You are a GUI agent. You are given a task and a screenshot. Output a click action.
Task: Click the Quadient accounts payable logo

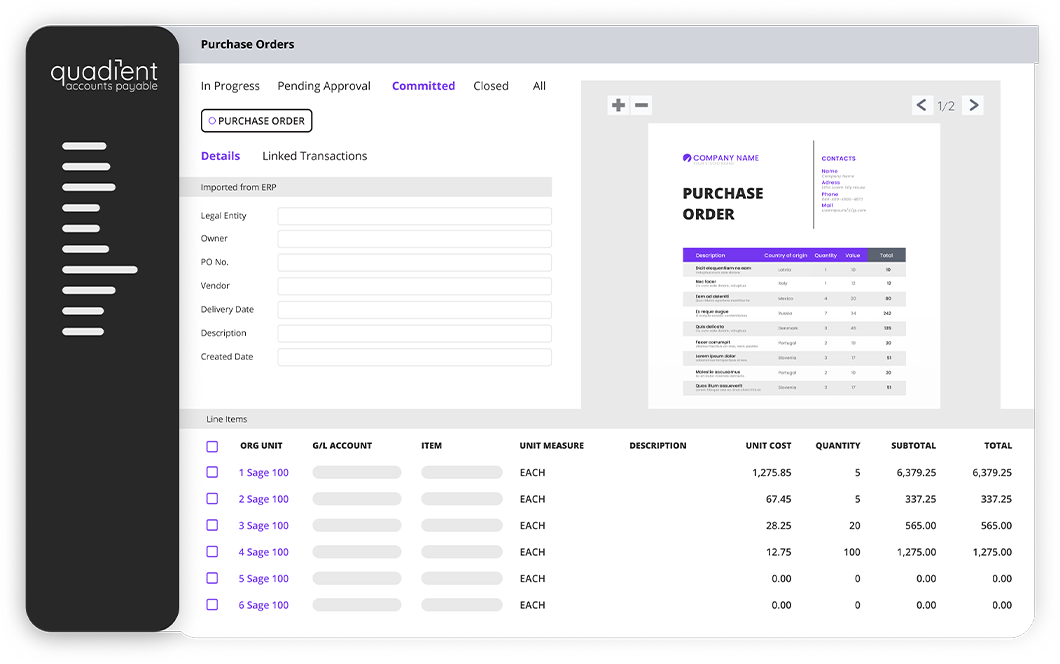[104, 75]
